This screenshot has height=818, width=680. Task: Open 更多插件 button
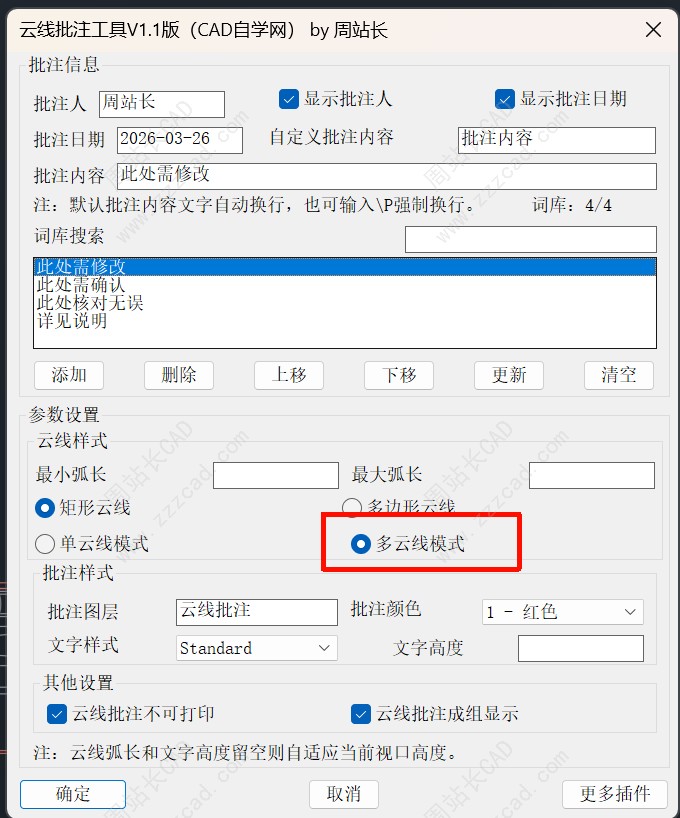click(615, 794)
